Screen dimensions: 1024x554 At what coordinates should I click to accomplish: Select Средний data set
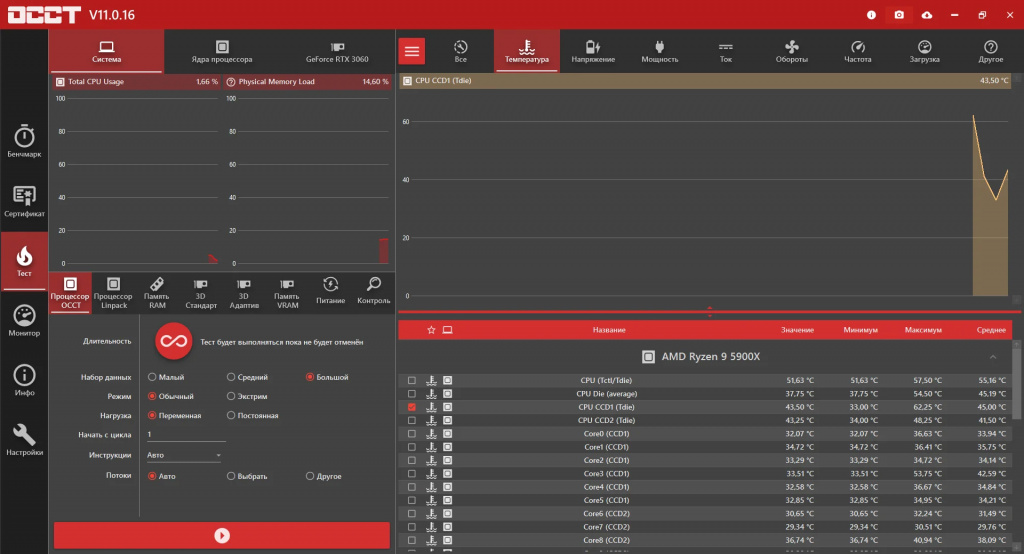coord(231,377)
